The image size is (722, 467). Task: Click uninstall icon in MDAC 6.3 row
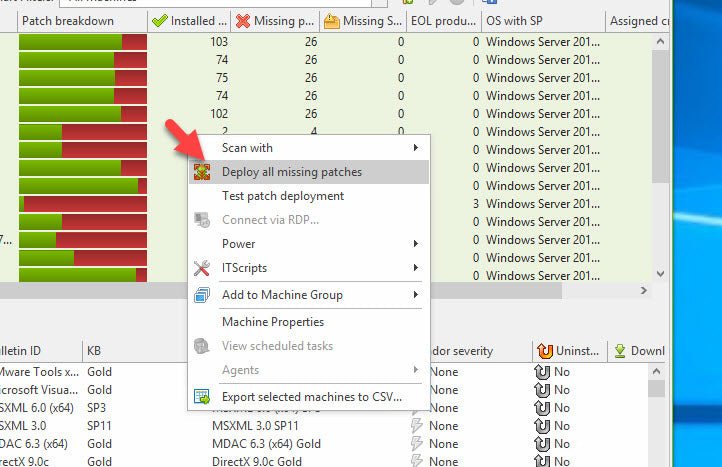pos(542,444)
